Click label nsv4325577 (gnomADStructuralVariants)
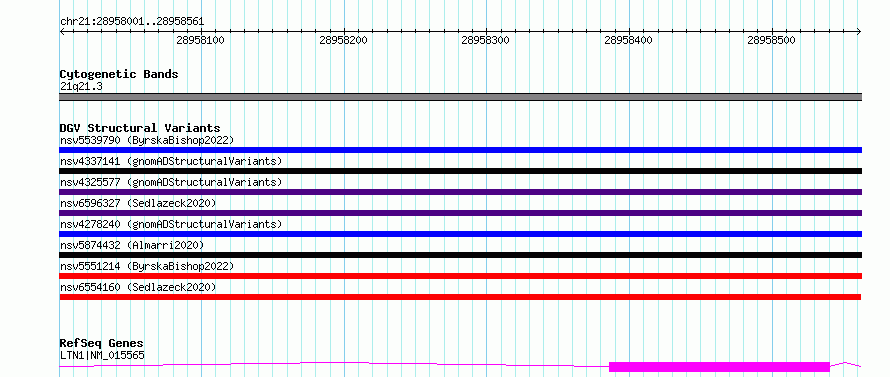Image resolution: width=890 pixels, height=377 pixels. point(171,182)
